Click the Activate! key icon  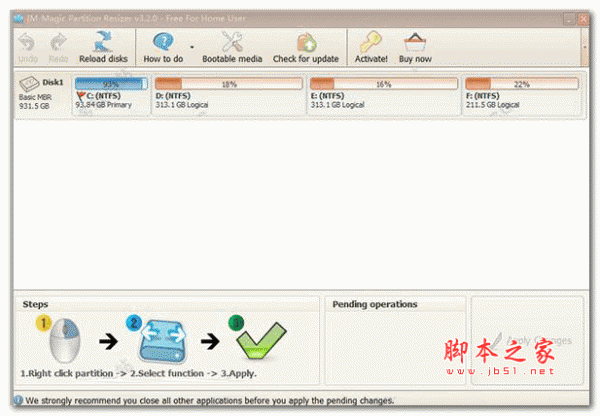click(370, 42)
